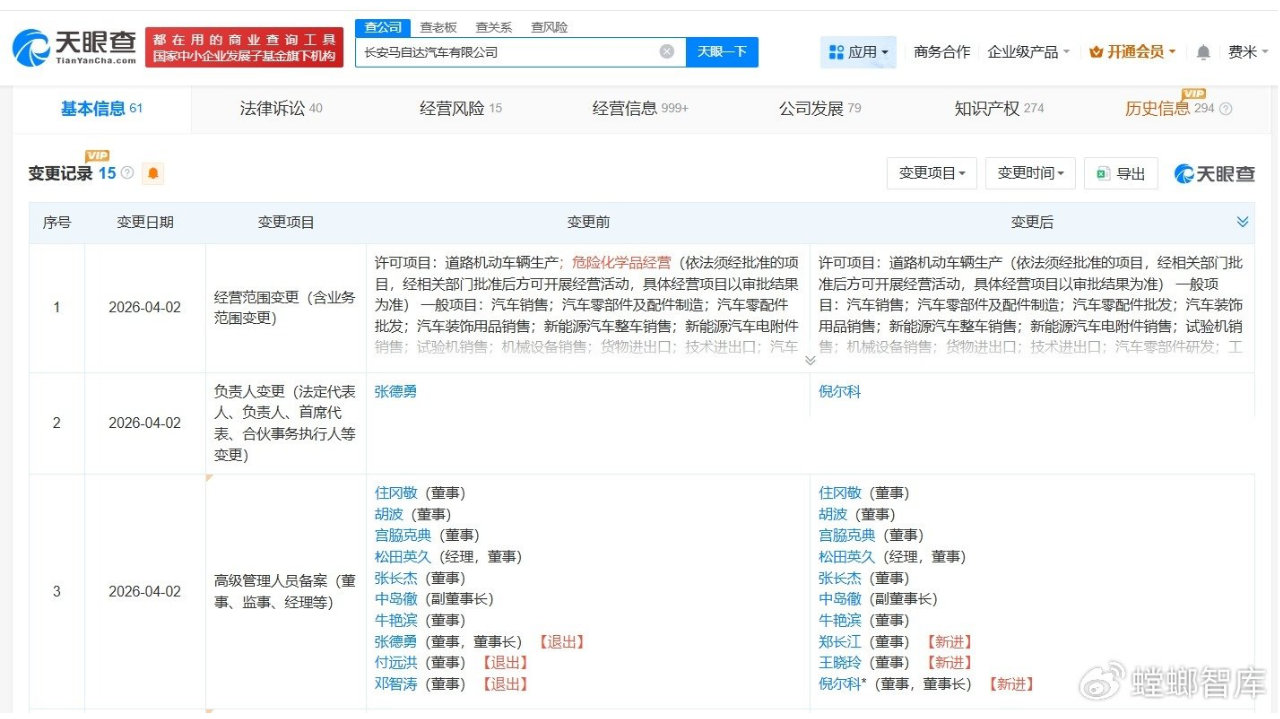Image resolution: width=1280 pixels, height=719 pixels.
Task: Open the 费米 account dropdown
Action: (1247, 52)
